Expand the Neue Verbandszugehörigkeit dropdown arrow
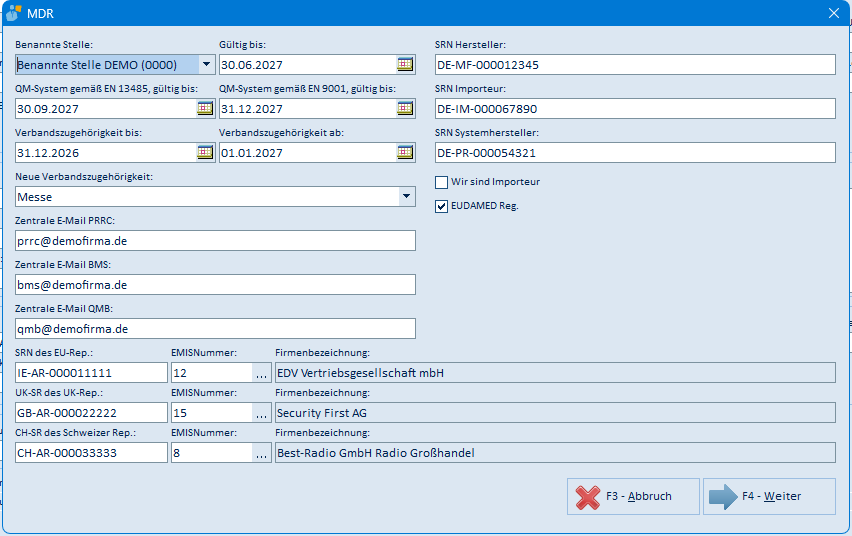The width and height of the screenshot is (852, 536). pos(406,196)
